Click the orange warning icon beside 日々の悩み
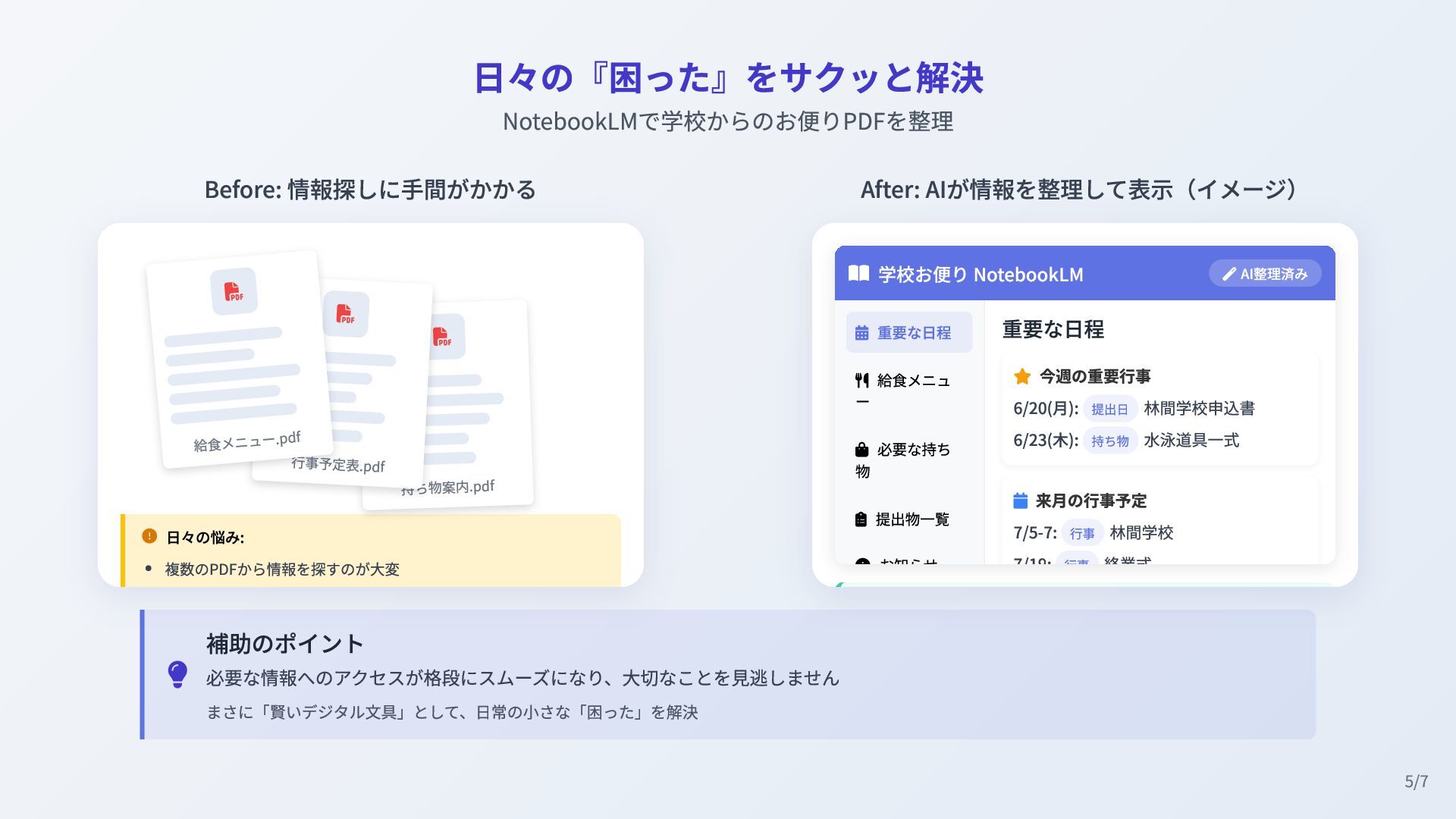1456x819 pixels. [x=149, y=536]
